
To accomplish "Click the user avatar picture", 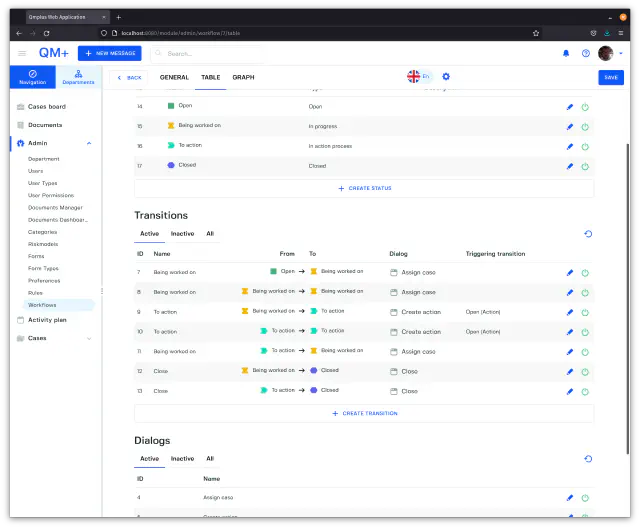I will coord(605,53).
